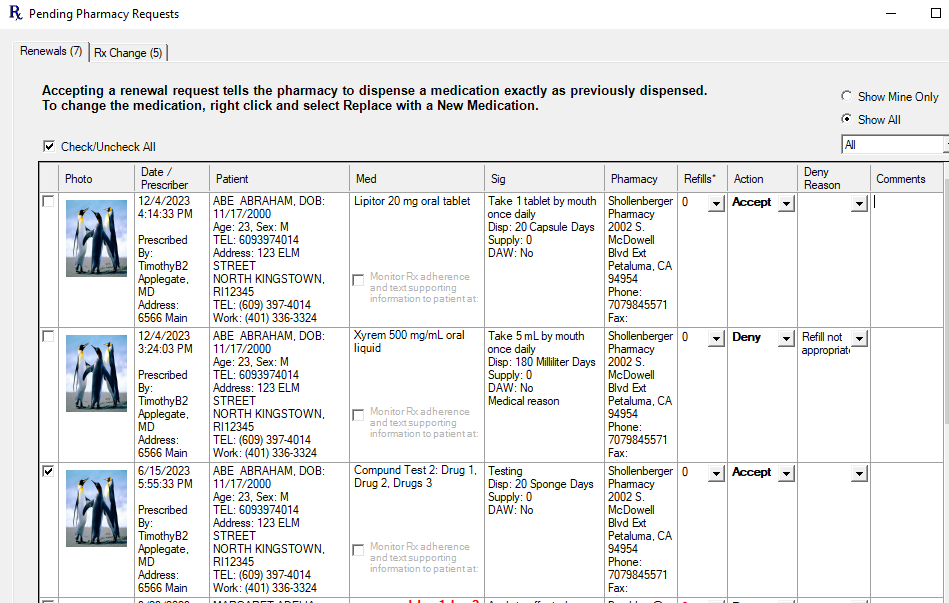Select the Show All radio button
This screenshot has width=949, height=603.
pos(847,119)
